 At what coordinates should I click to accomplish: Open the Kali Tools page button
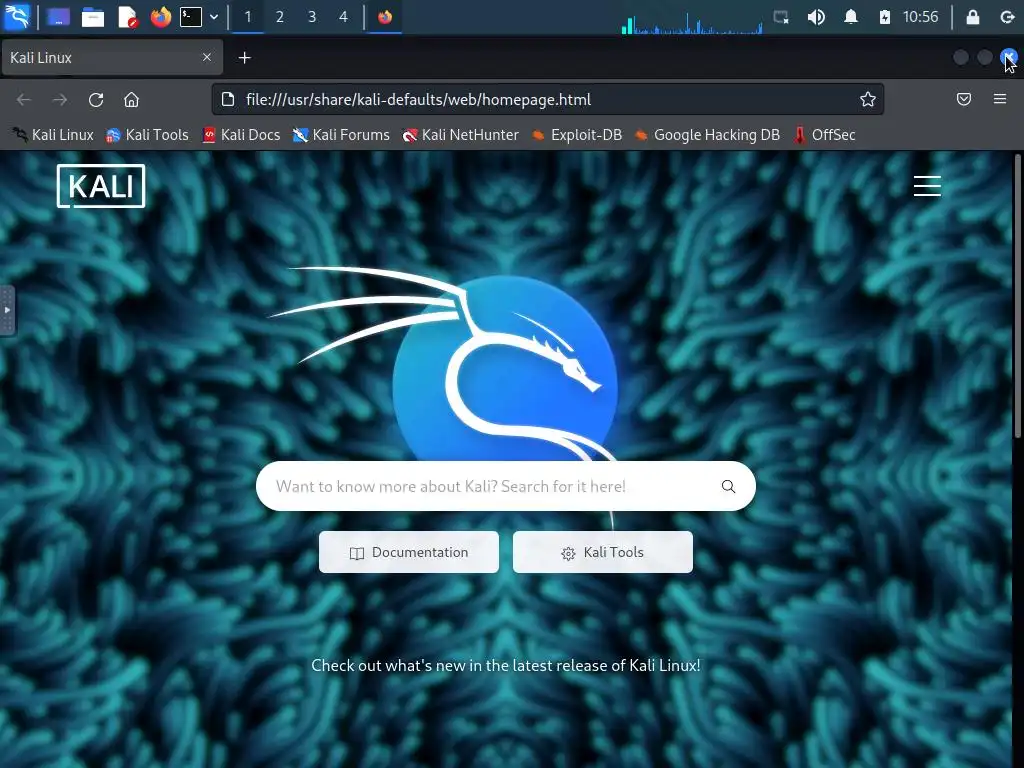(603, 552)
